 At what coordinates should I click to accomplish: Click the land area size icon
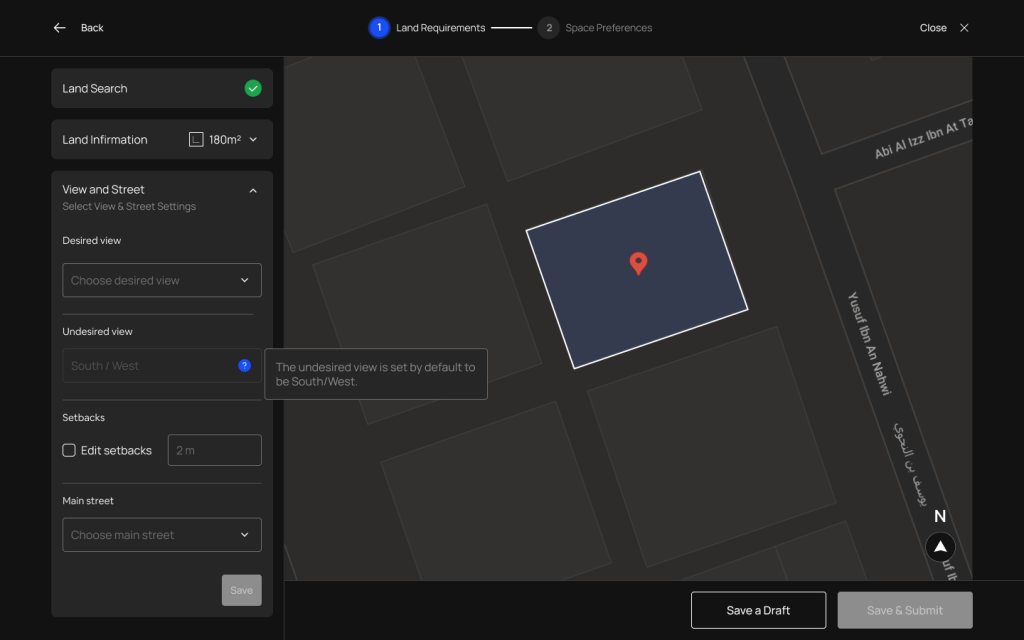click(196, 140)
